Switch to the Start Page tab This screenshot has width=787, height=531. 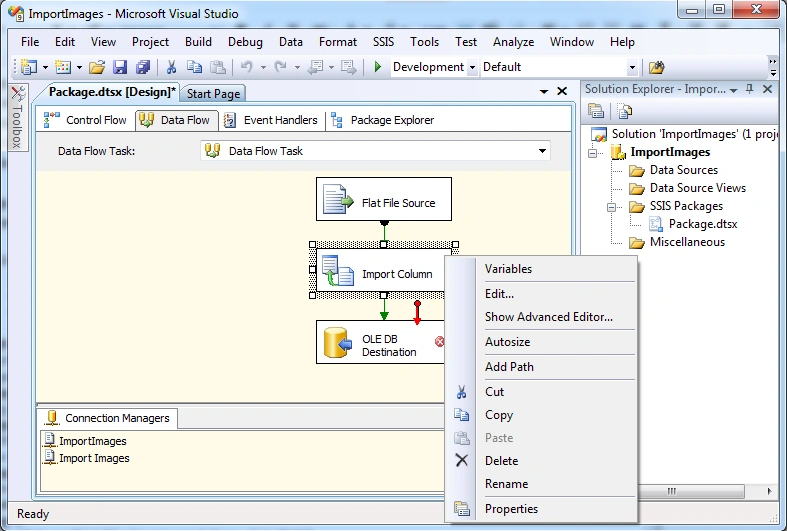(x=213, y=94)
